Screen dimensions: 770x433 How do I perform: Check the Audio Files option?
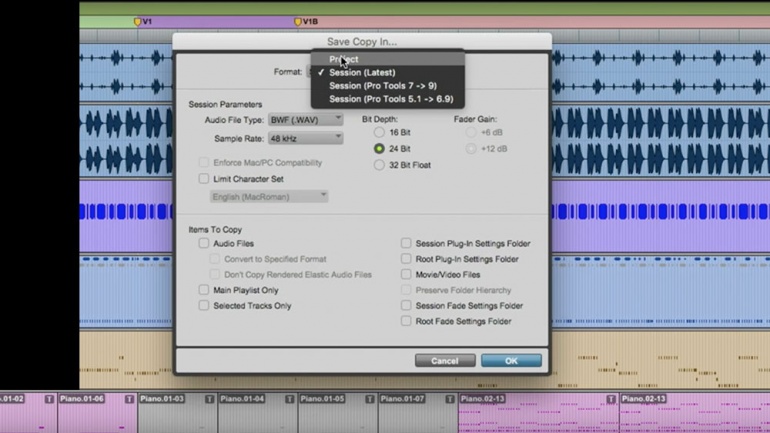coord(204,243)
